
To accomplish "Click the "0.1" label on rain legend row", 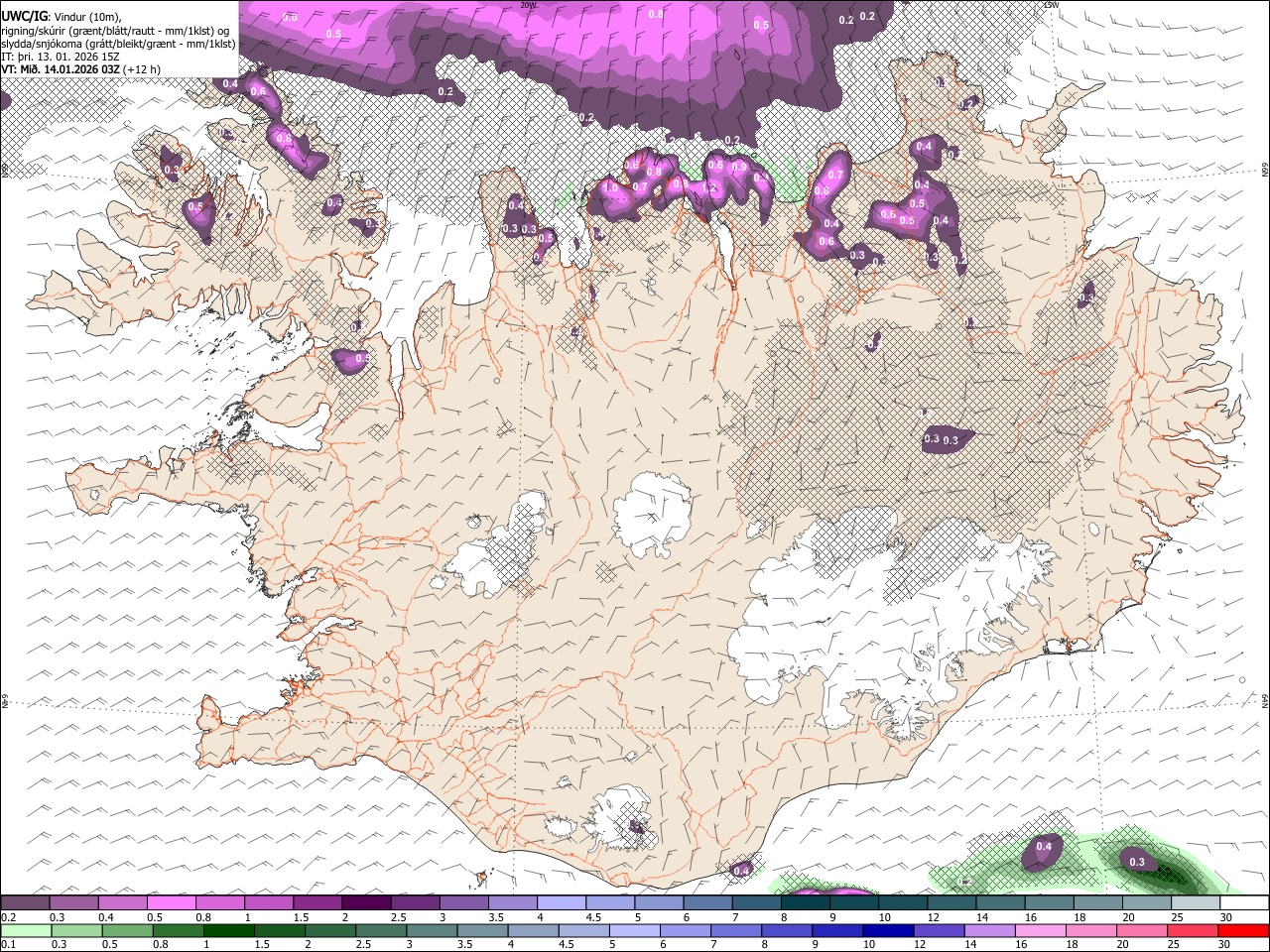I will 9,945.
